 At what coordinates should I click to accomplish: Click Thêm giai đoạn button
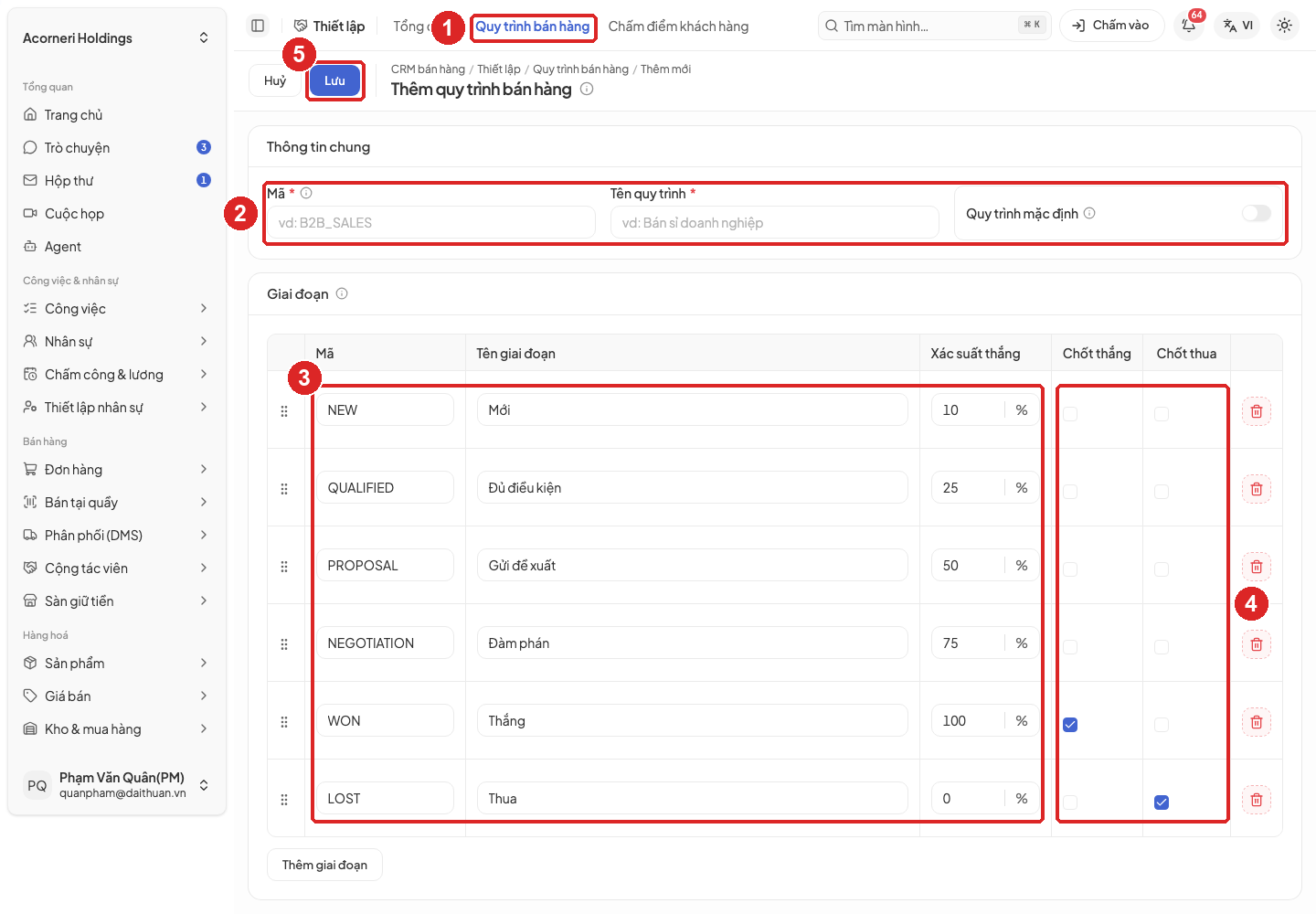pyautogui.click(x=324, y=865)
